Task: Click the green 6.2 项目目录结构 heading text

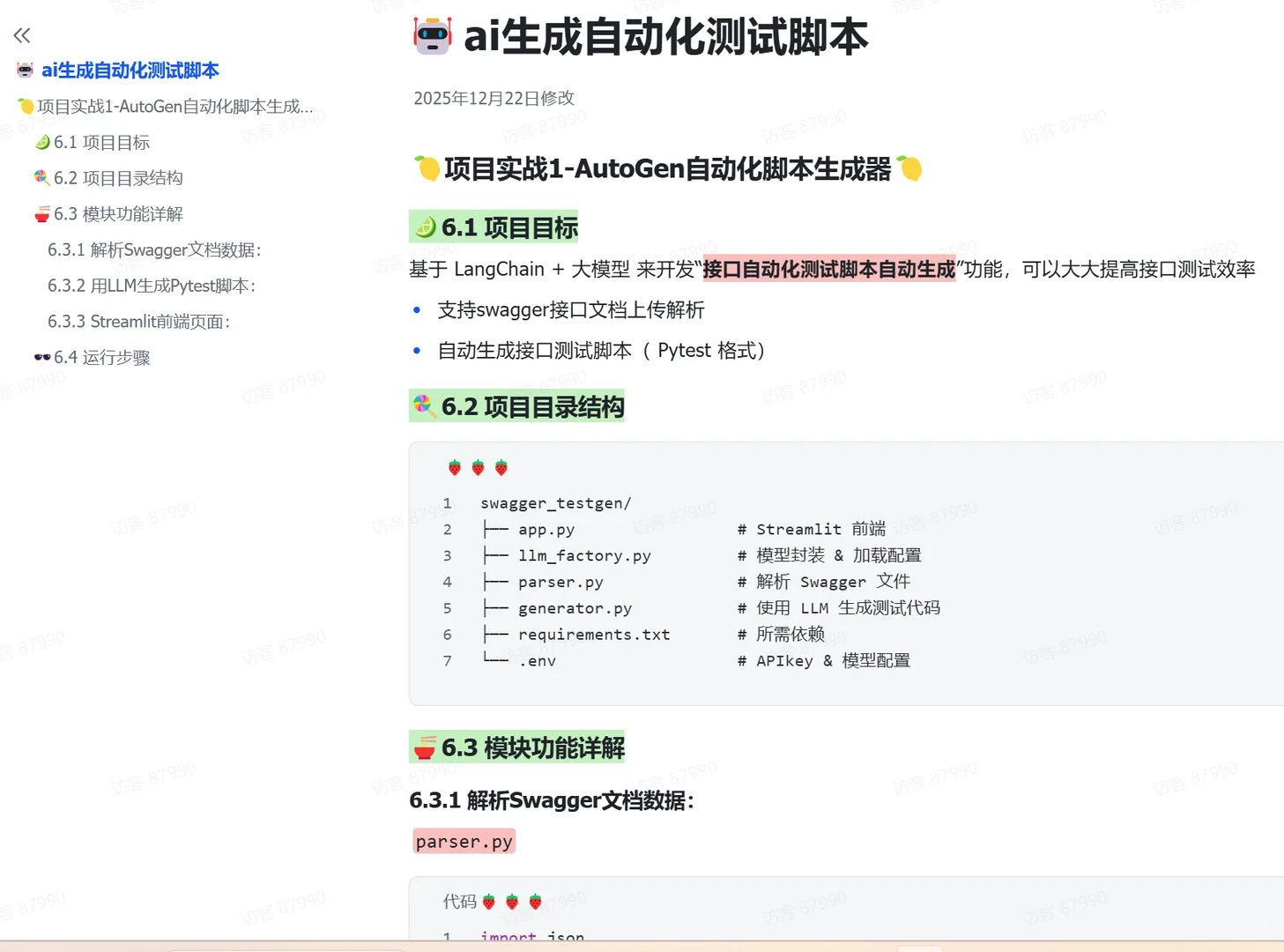Action: click(532, 406)
